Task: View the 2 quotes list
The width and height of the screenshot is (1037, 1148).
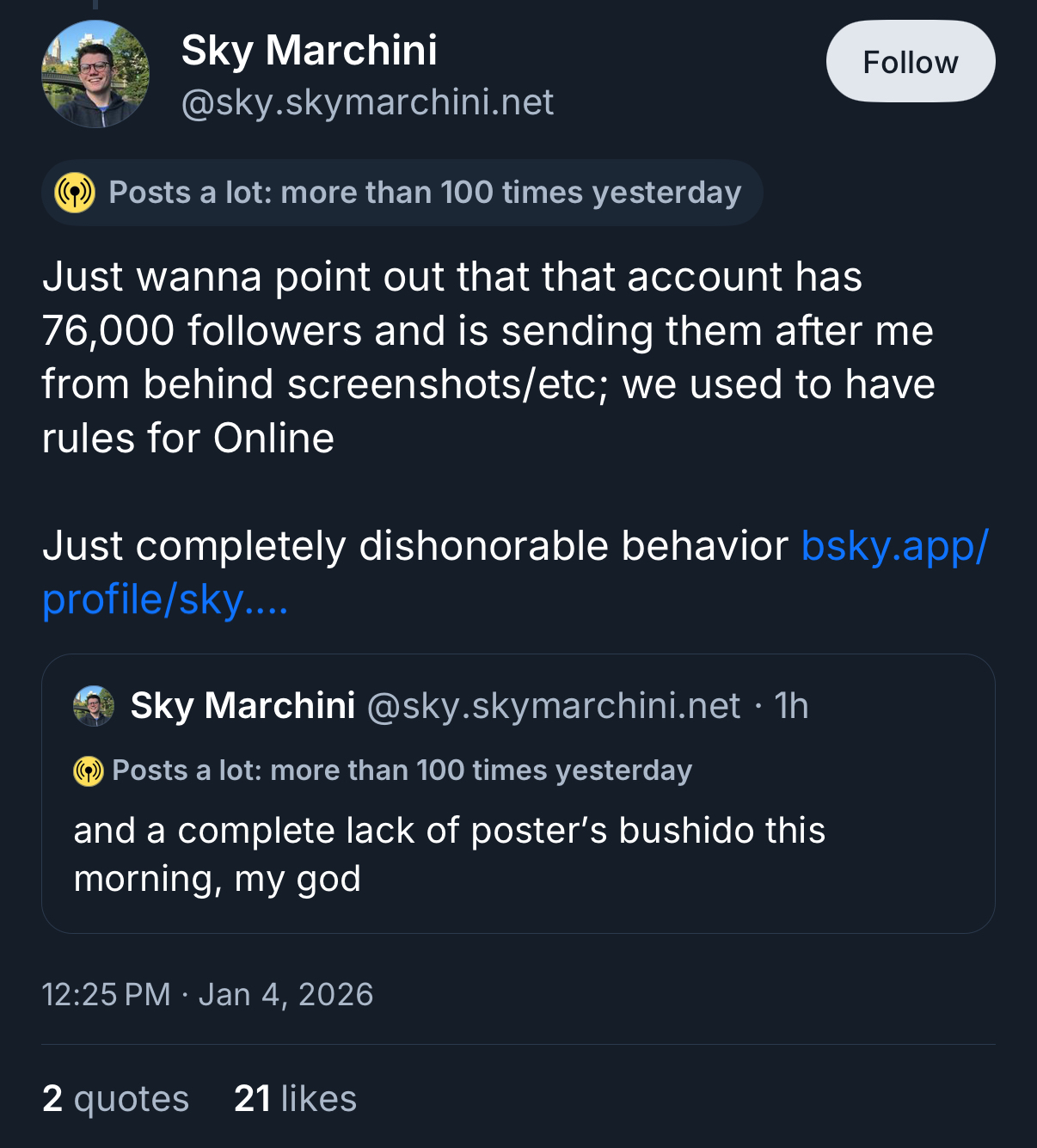Action: pos(115,1099)
